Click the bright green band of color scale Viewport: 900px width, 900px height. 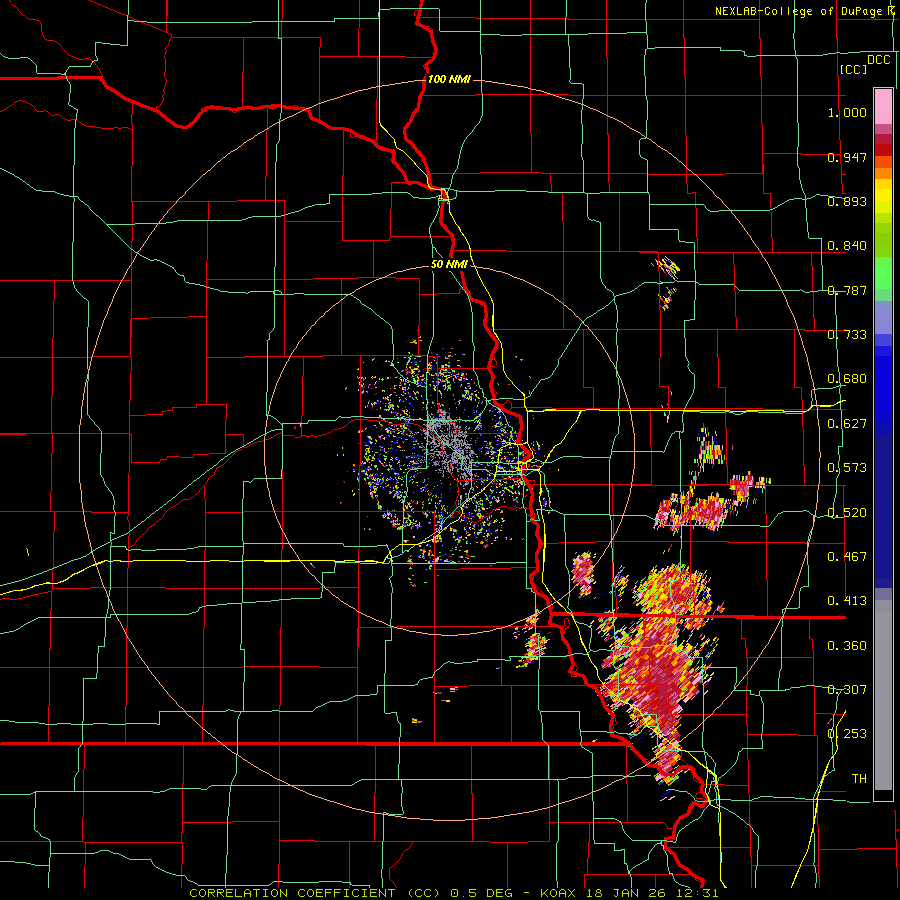[883, 273]
